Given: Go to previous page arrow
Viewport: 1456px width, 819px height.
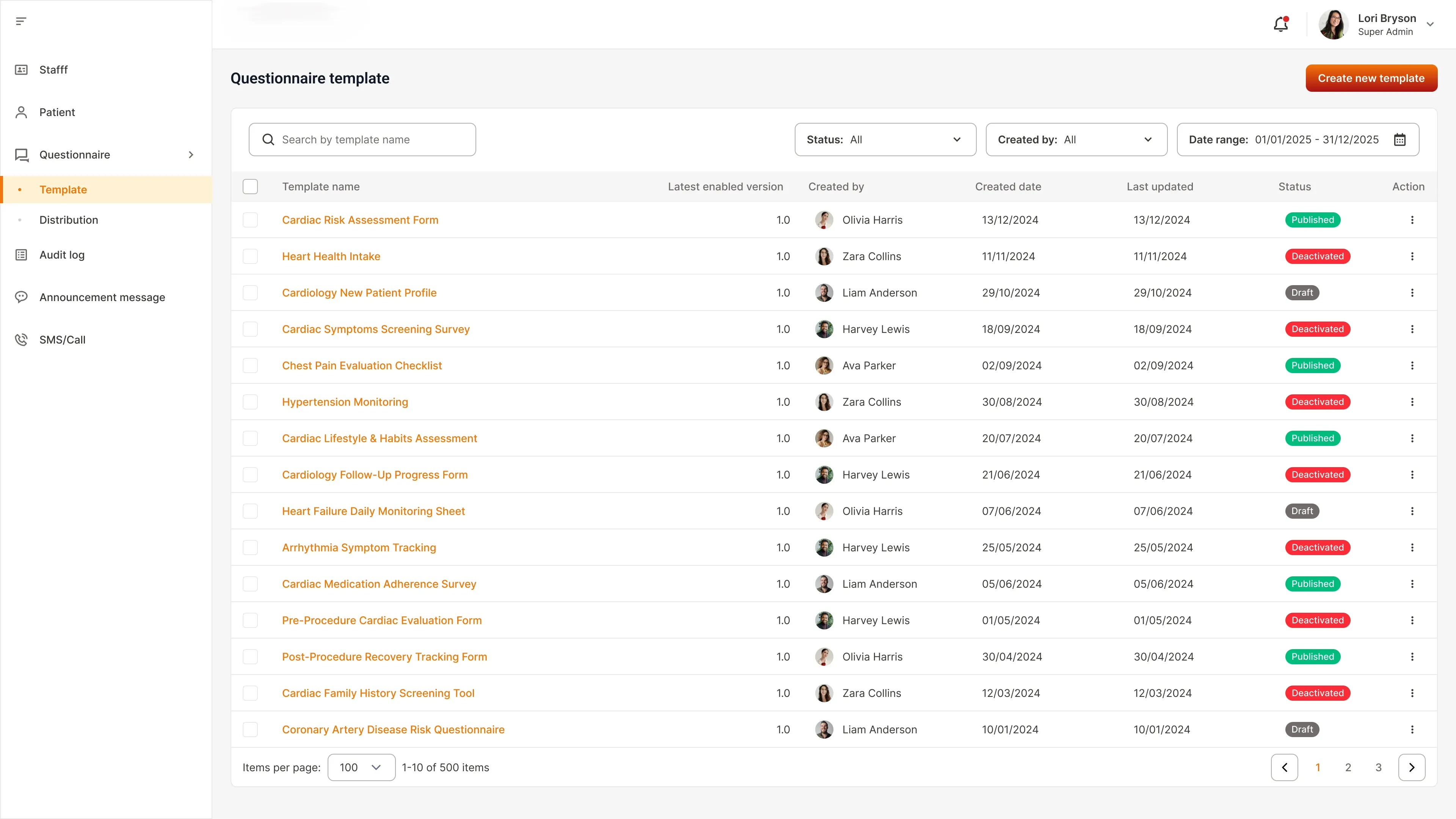Looking at the screenshot, I should click(1284, 767).
